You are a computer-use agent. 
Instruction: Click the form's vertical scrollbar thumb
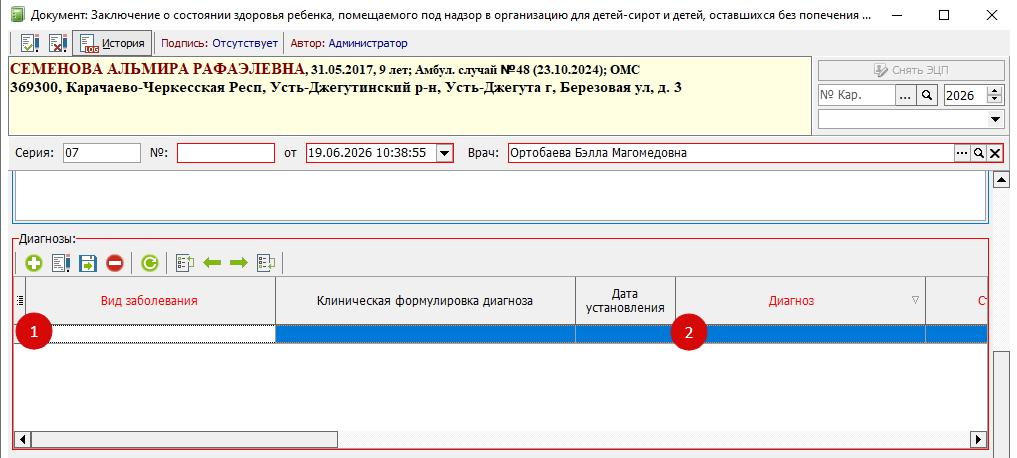[x=1002, y=405]
